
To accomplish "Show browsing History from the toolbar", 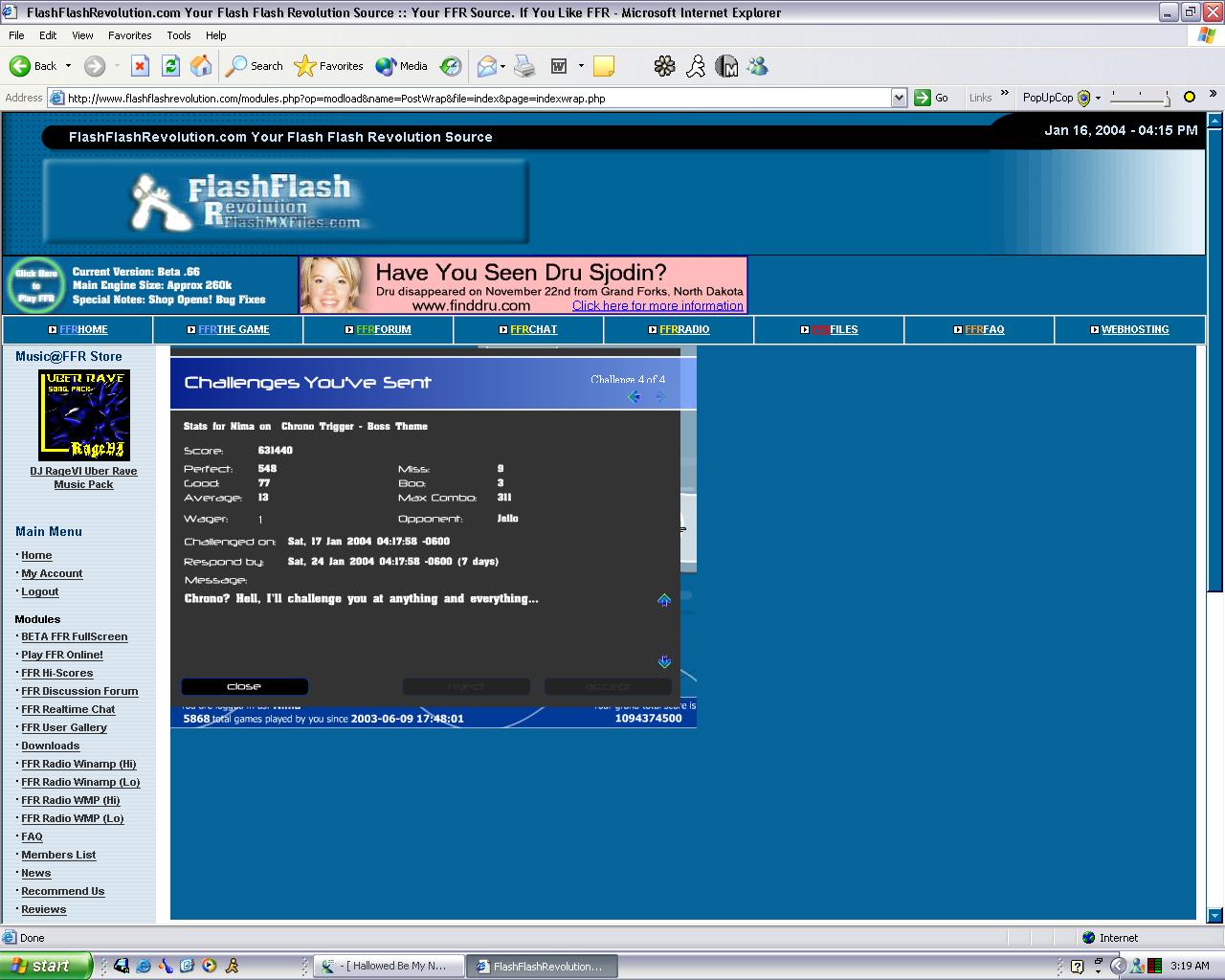I will (451, 66).
